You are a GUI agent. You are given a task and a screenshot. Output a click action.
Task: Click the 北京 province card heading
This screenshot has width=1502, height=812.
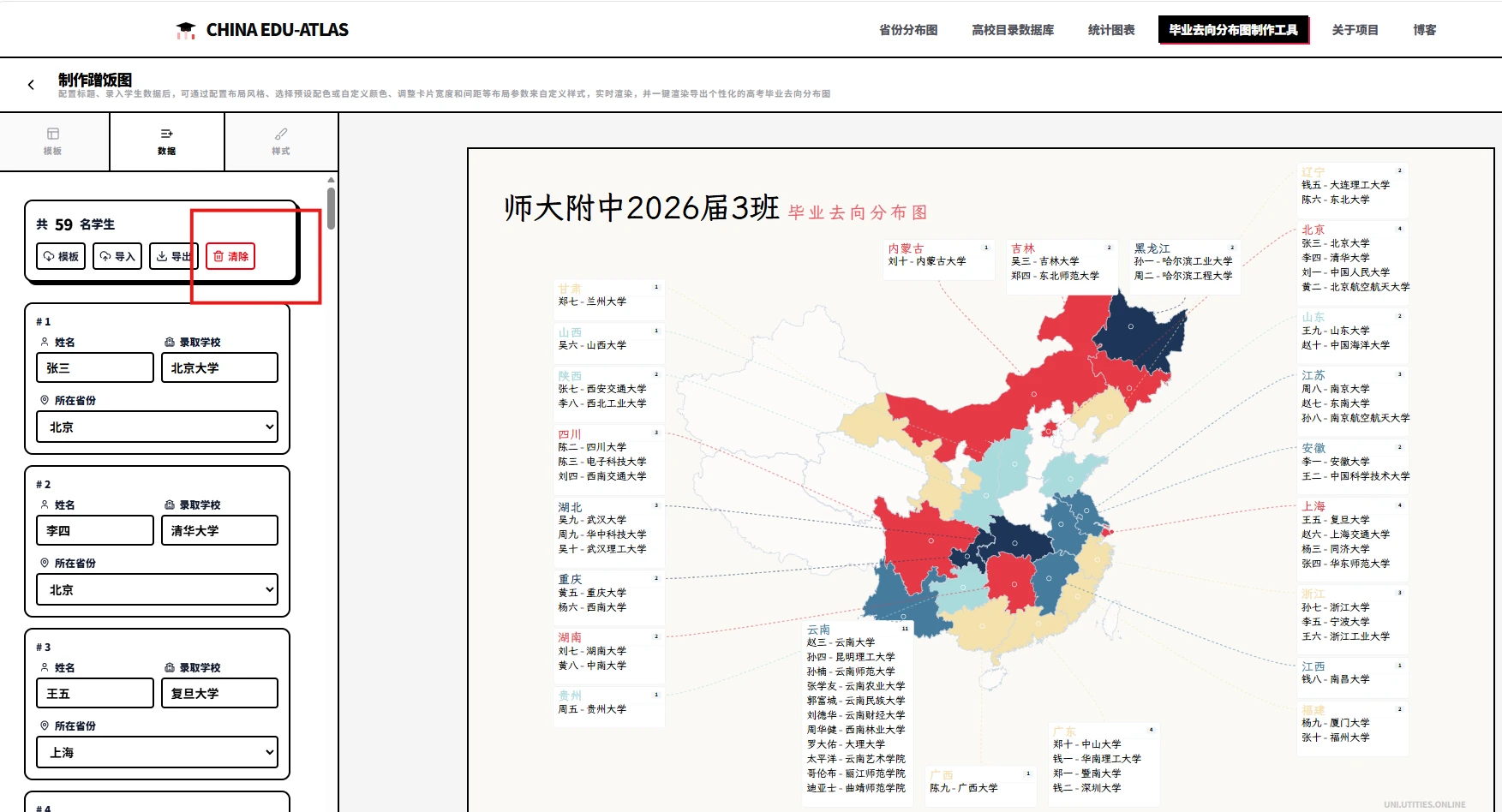point(1314,230)
